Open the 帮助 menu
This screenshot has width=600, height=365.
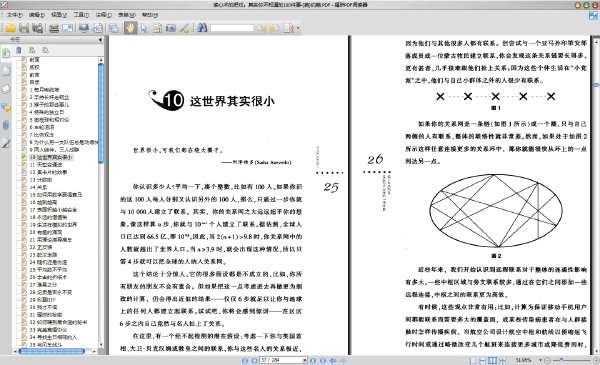point(150,15)
